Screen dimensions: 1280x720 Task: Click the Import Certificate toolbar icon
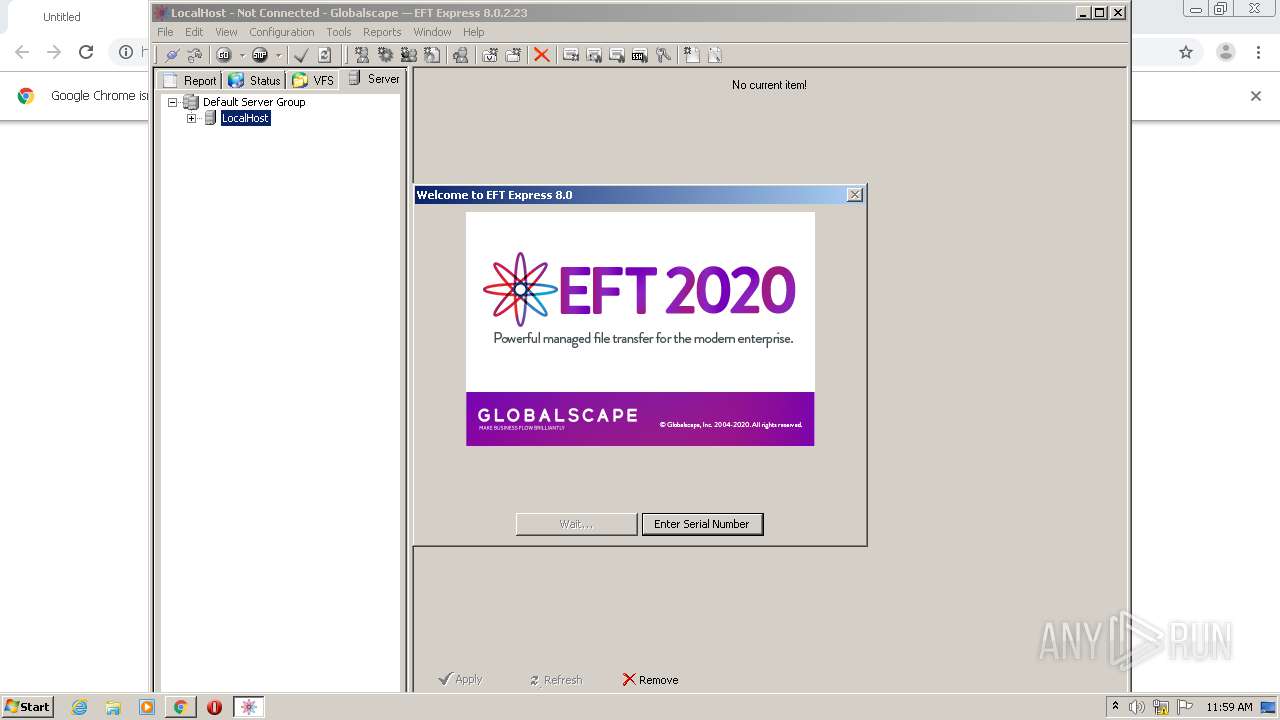pyautogui.click(x=594, y=55)
